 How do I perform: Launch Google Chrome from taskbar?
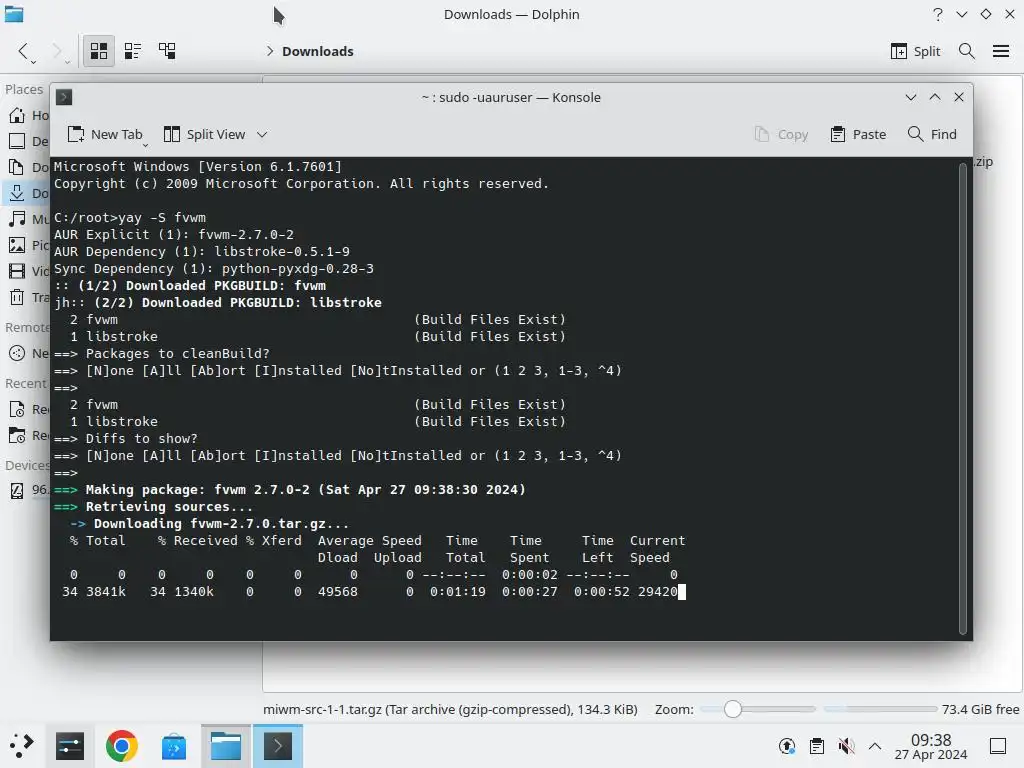click(x=121, y=746)
